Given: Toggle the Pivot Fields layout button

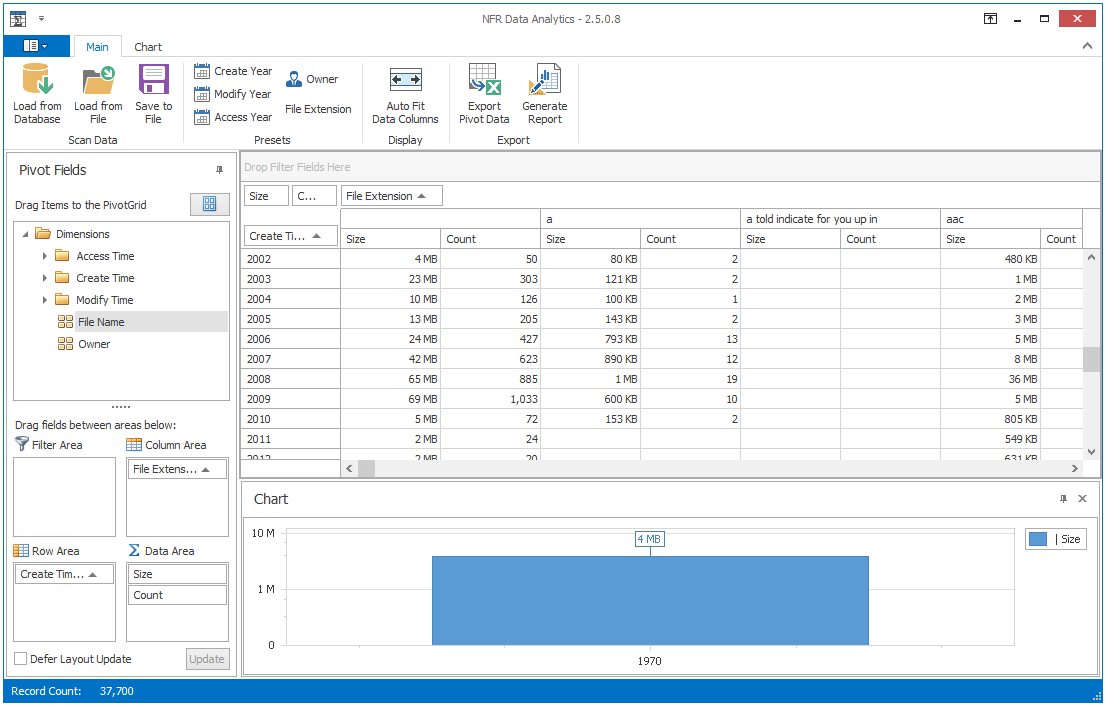Looking at the screenshot, I should coord(209,204).
